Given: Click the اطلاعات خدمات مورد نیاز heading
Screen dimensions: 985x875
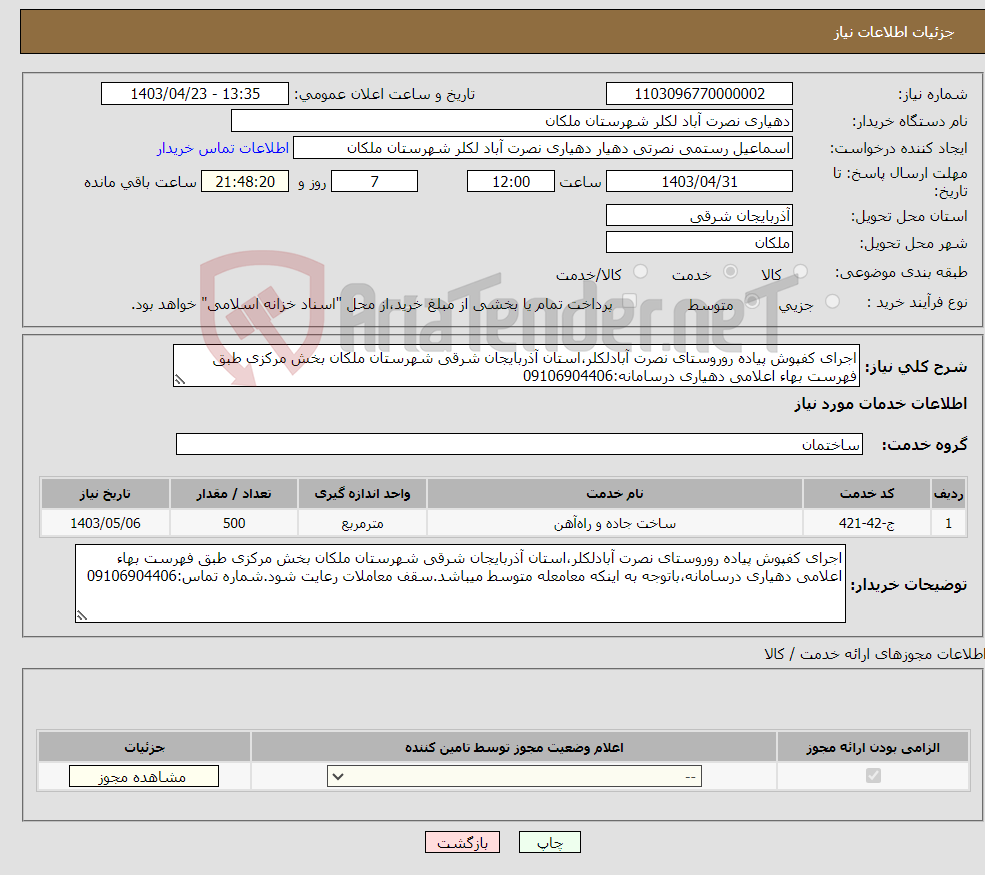Looking at the screenshot, I should pos(881,404).
